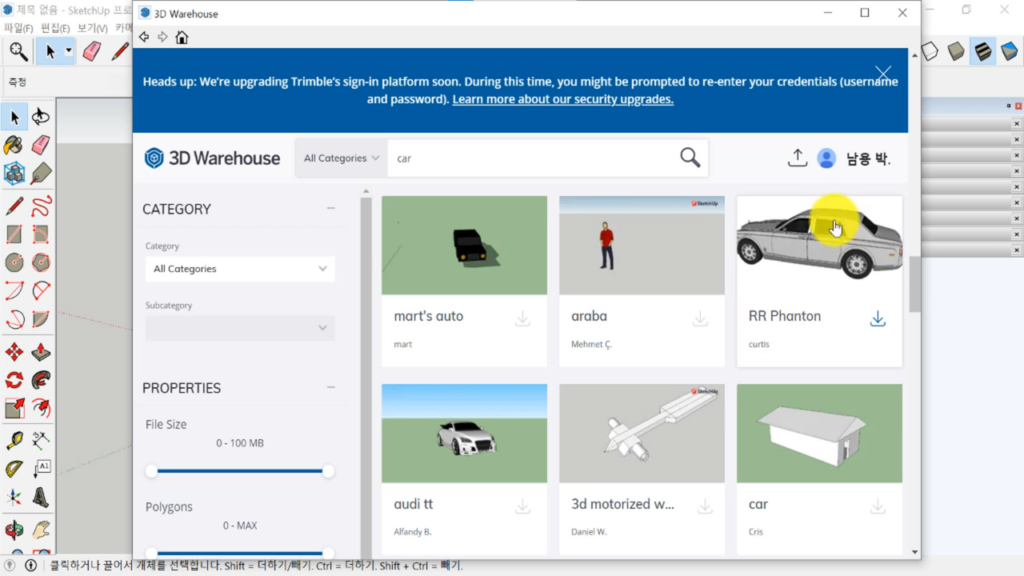
Task: Choose the Orbit tool
Action: click(x=14, y=530)
